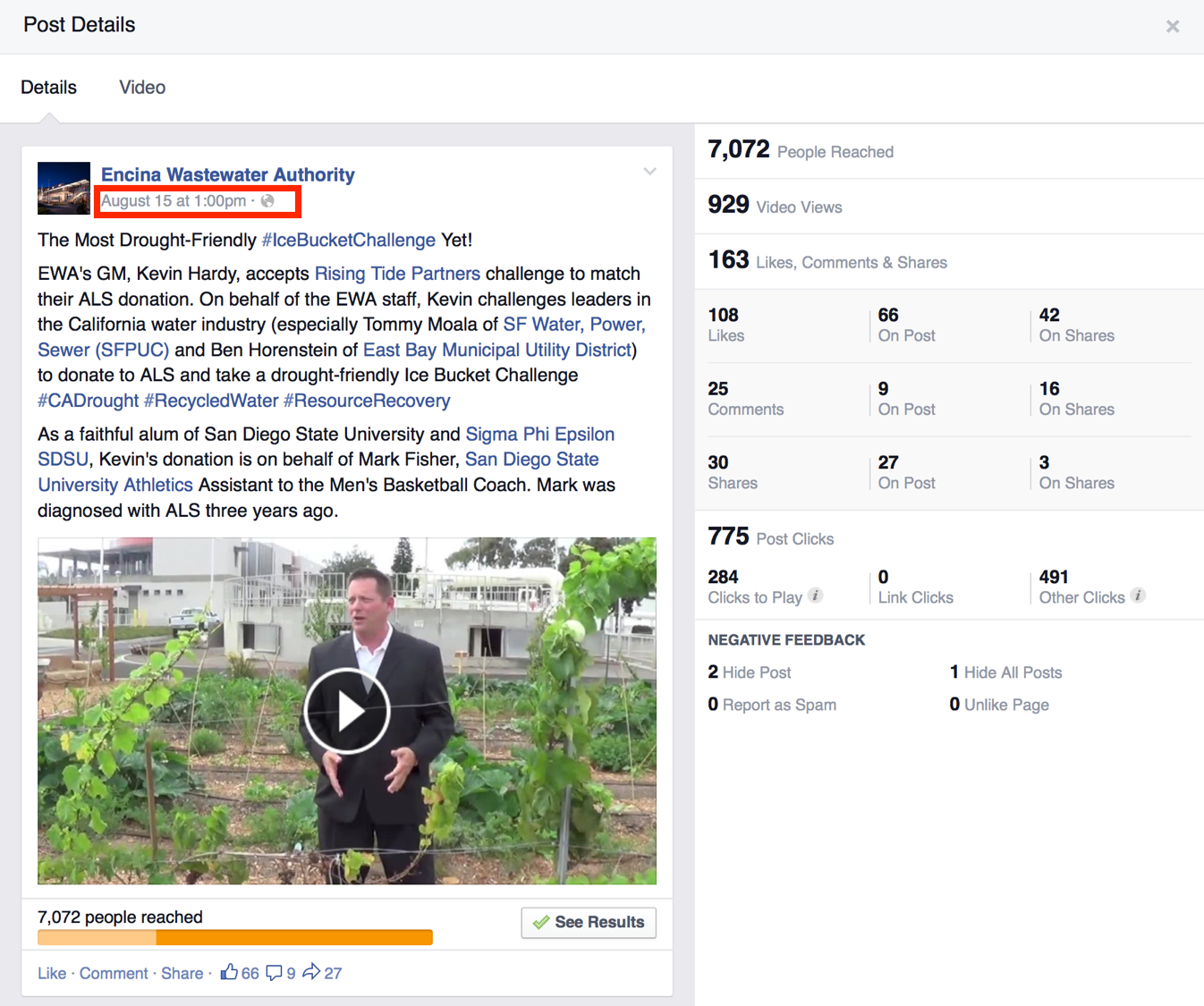Open SF Water, Power, Sewer (SFPUC) link
1204x1006 pixels.
[341, 337]
